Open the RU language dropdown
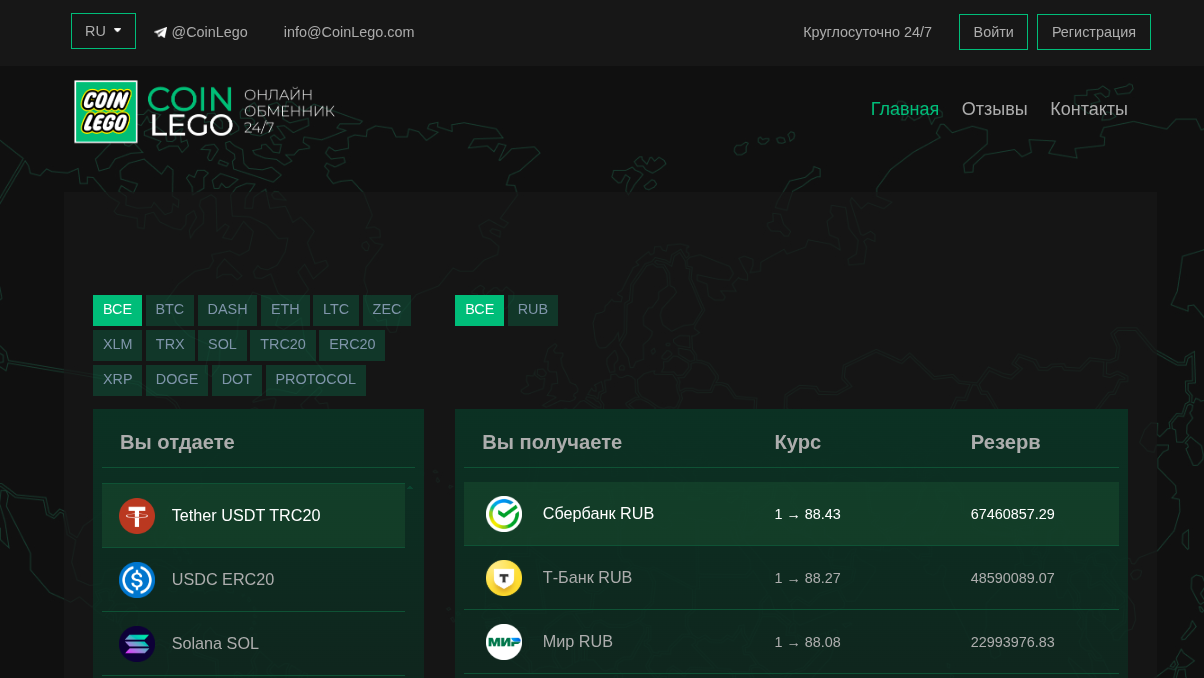The width and height of the screenshot is (1204, 678). pyautogui.click(x=103, y=31)
